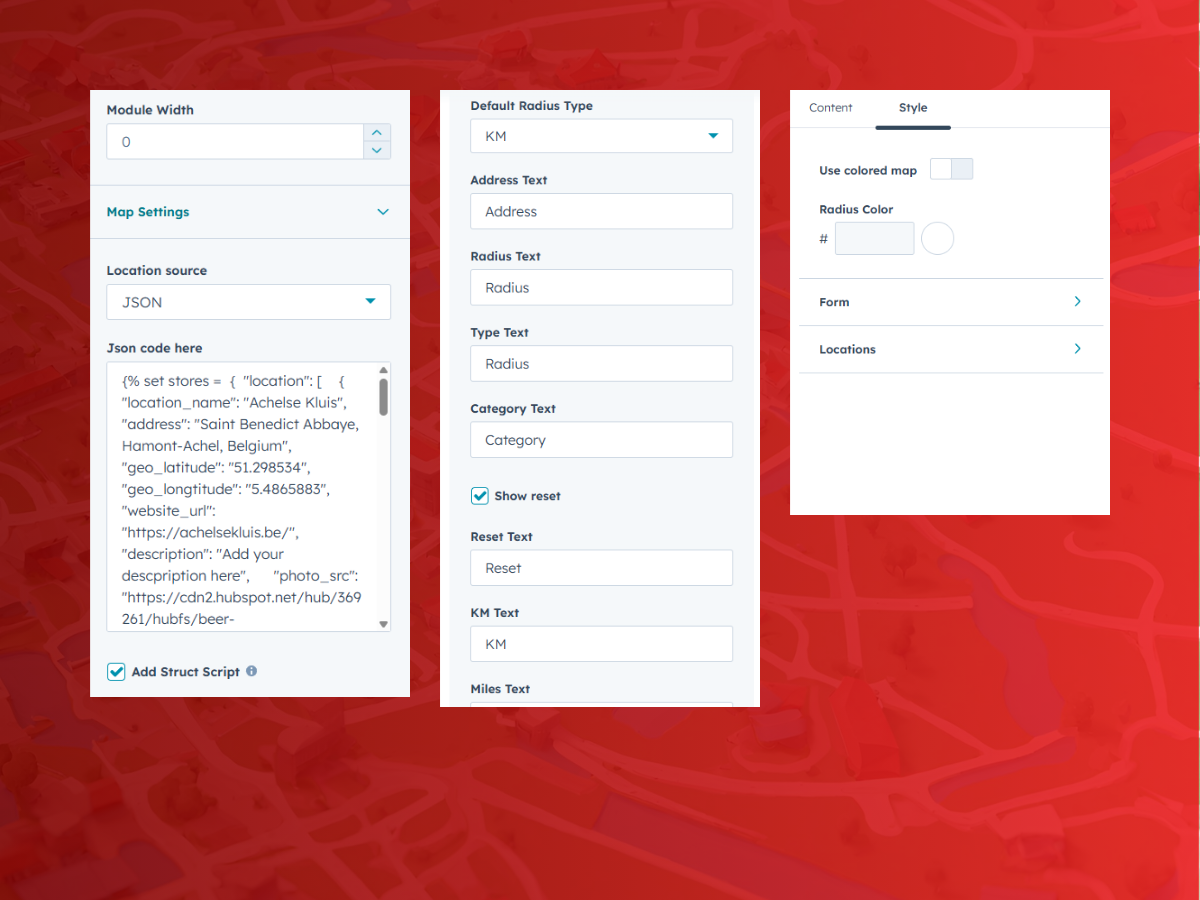
Task: Open the Locations section chevron
Action: click(1077, 349)
